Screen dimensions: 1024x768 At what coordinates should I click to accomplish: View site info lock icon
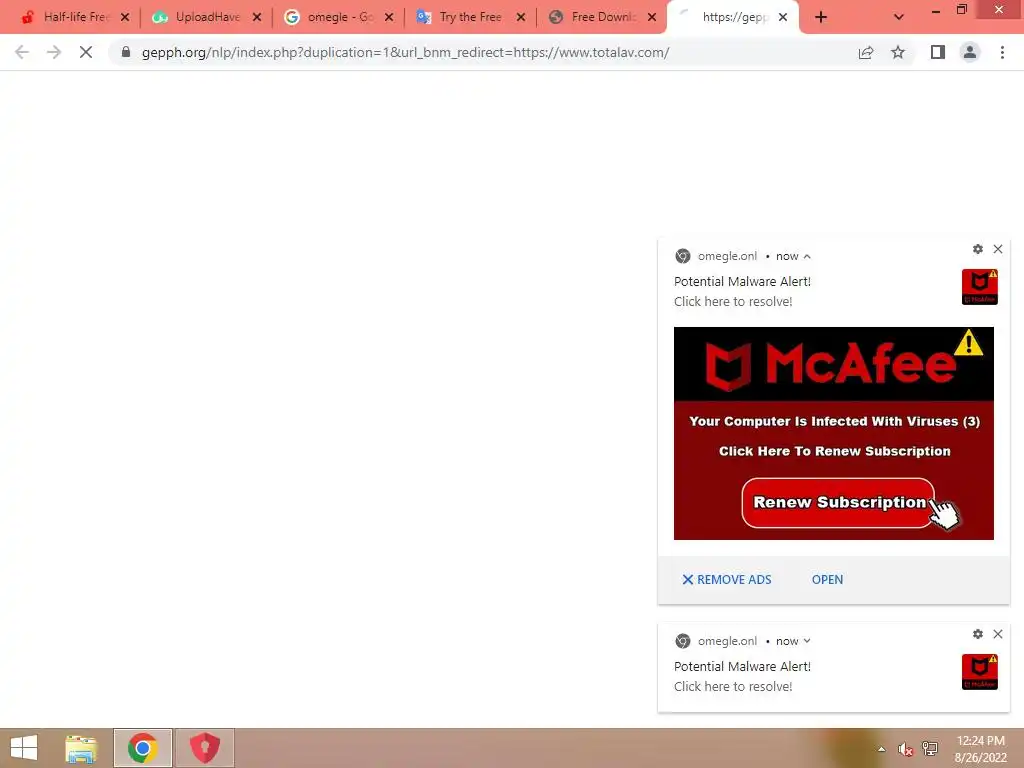tap(126, 52)
